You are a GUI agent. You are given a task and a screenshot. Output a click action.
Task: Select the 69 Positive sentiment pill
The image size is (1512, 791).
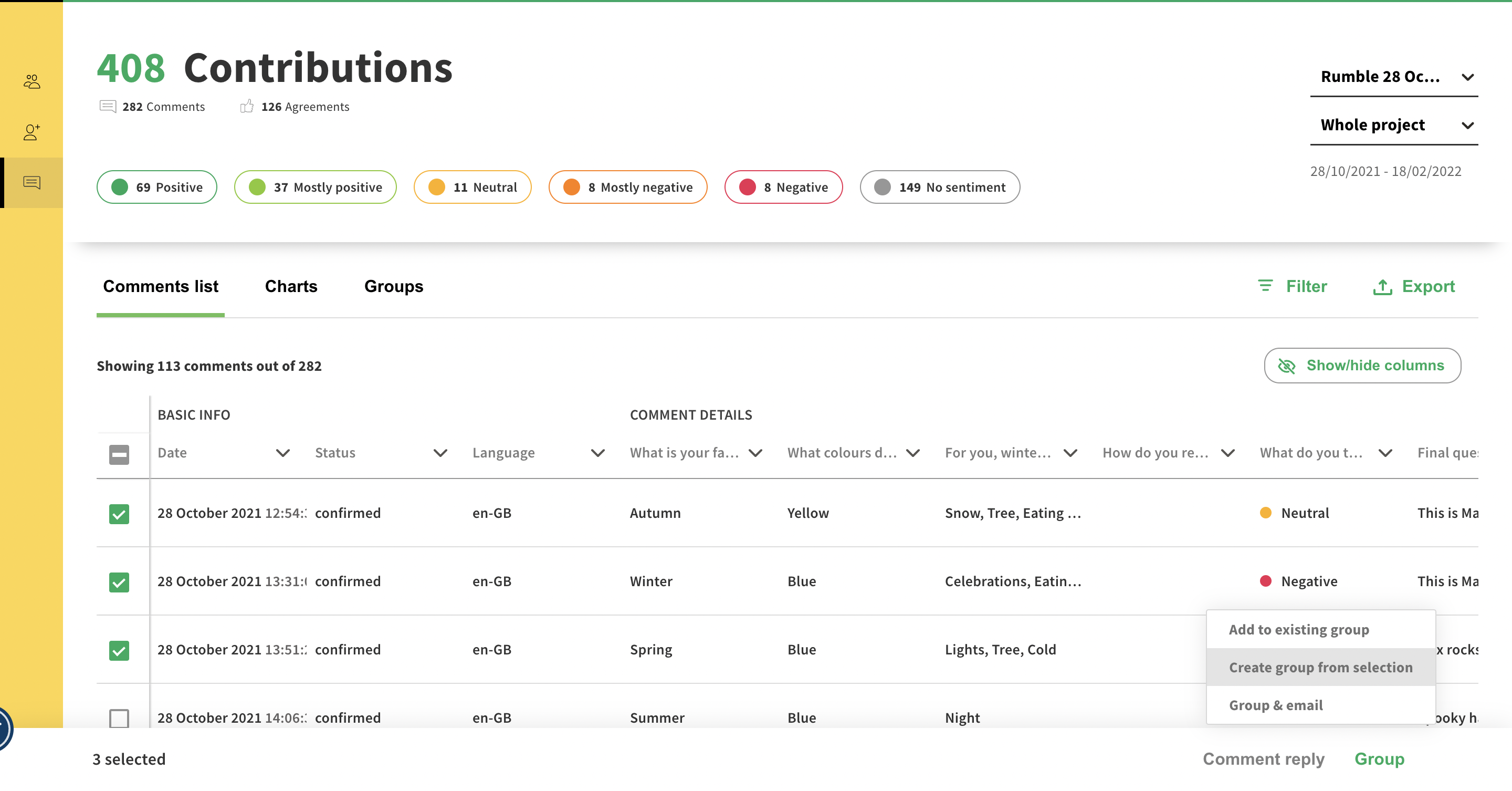[157, 188]
